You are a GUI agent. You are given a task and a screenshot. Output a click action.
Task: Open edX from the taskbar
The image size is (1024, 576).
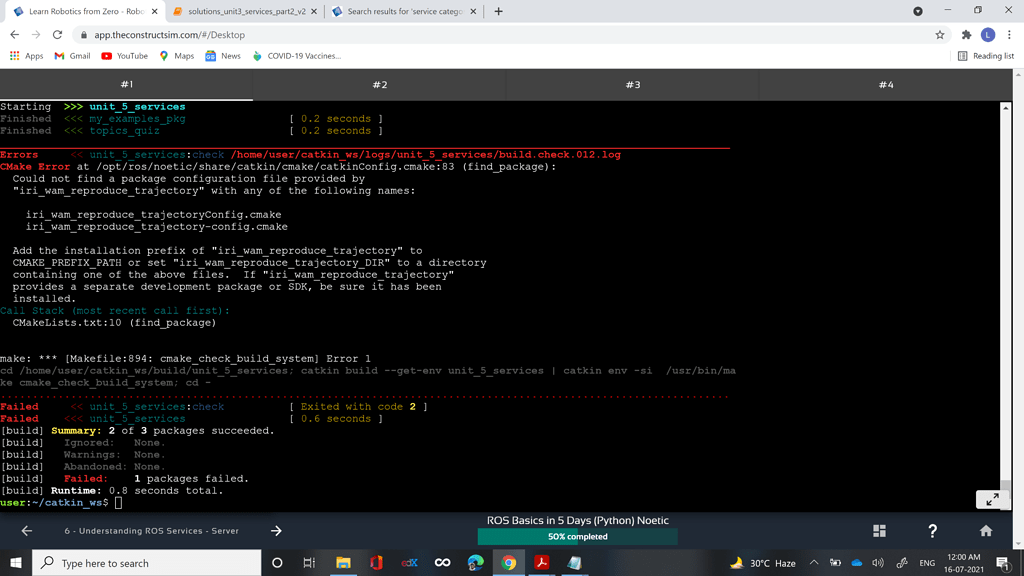409,563
